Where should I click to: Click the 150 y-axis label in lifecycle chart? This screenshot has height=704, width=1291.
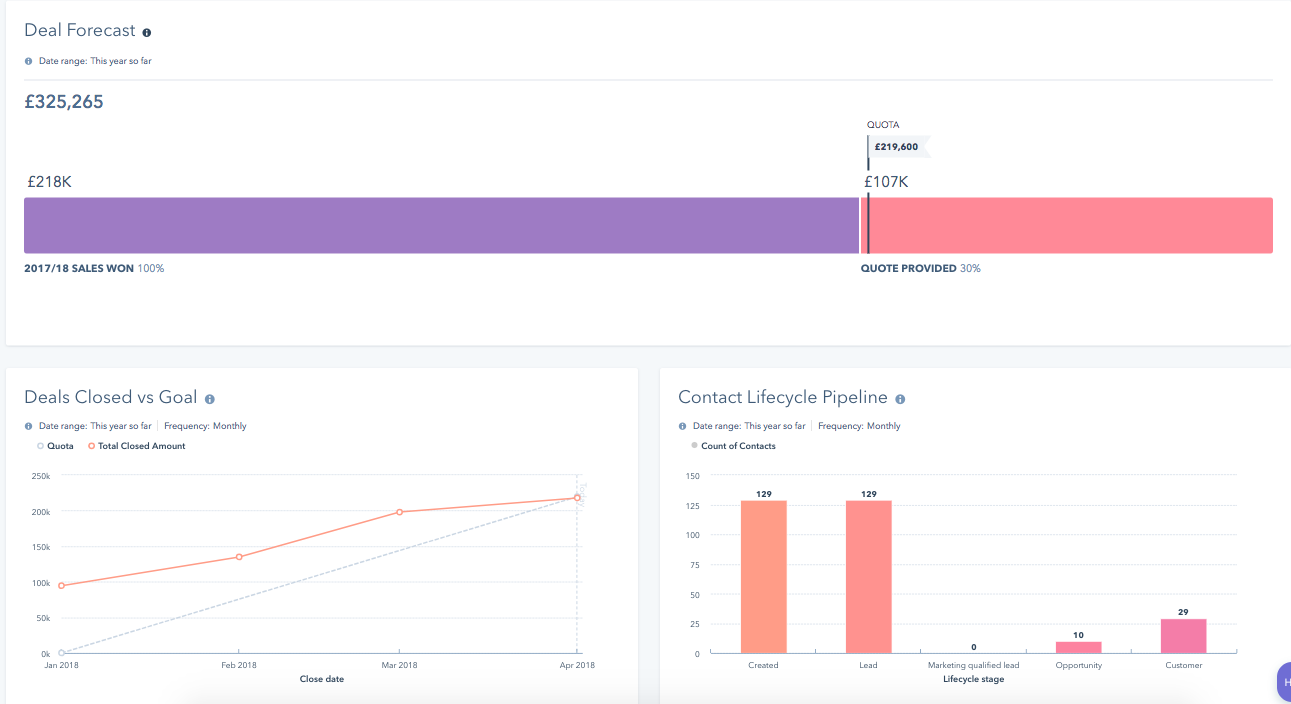point(693,476)
